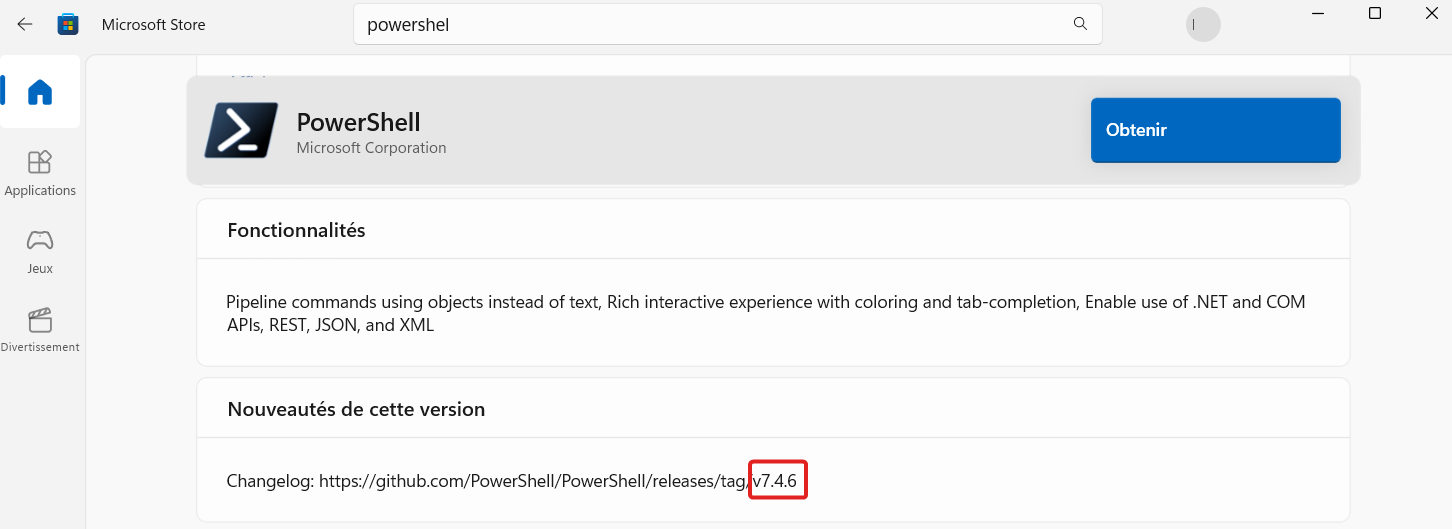
Task: Open the user profile avatar
Action: pos(1203,24)
